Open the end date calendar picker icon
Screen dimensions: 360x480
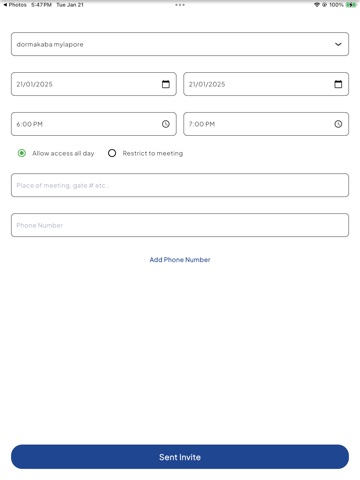point(338,84)
